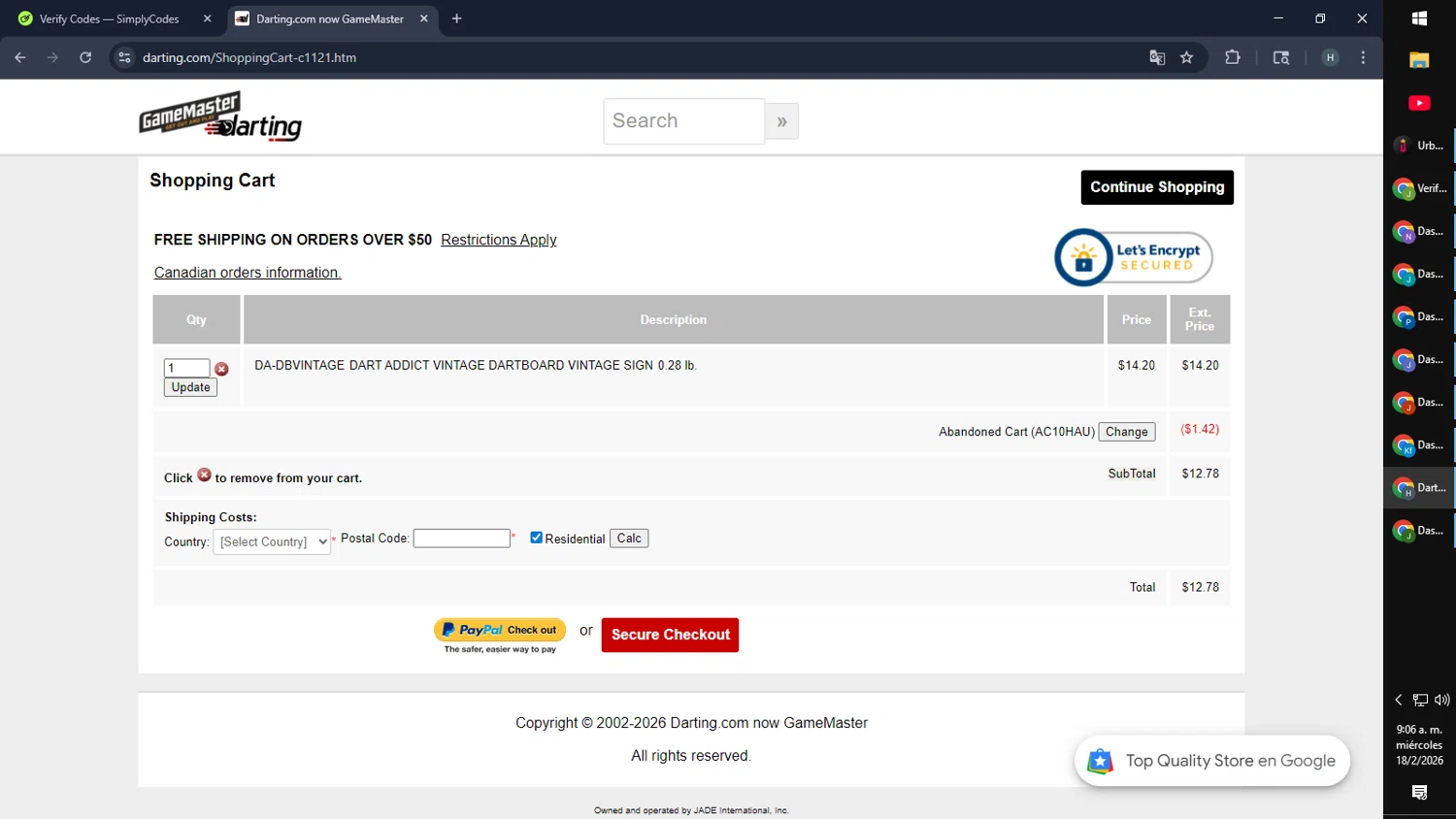Open the Chrome extensions puzzle icon

[1233, 57]
